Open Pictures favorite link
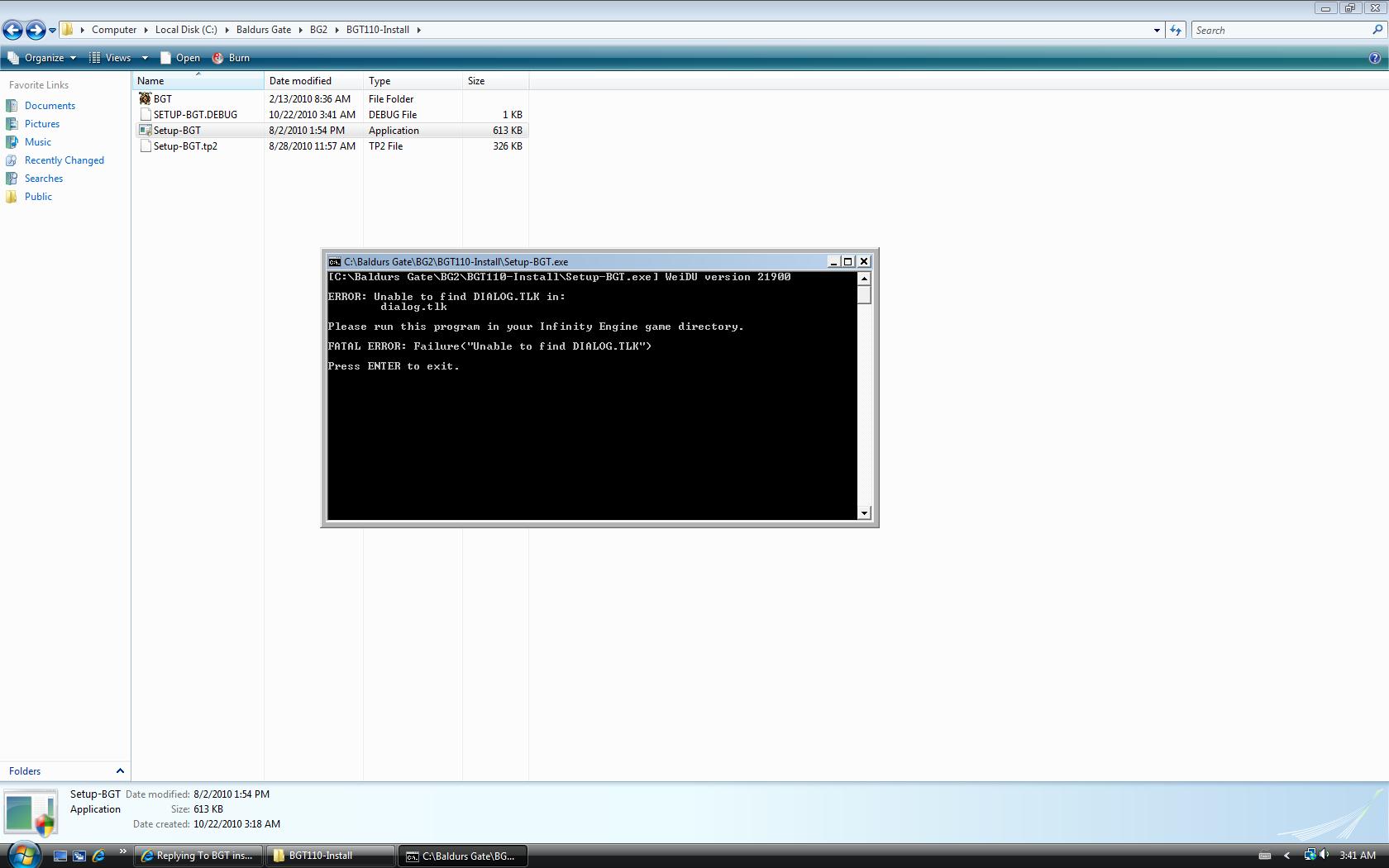Viewport: 1389px width, 868px height. pyautogui.click(x=42, y=124)
